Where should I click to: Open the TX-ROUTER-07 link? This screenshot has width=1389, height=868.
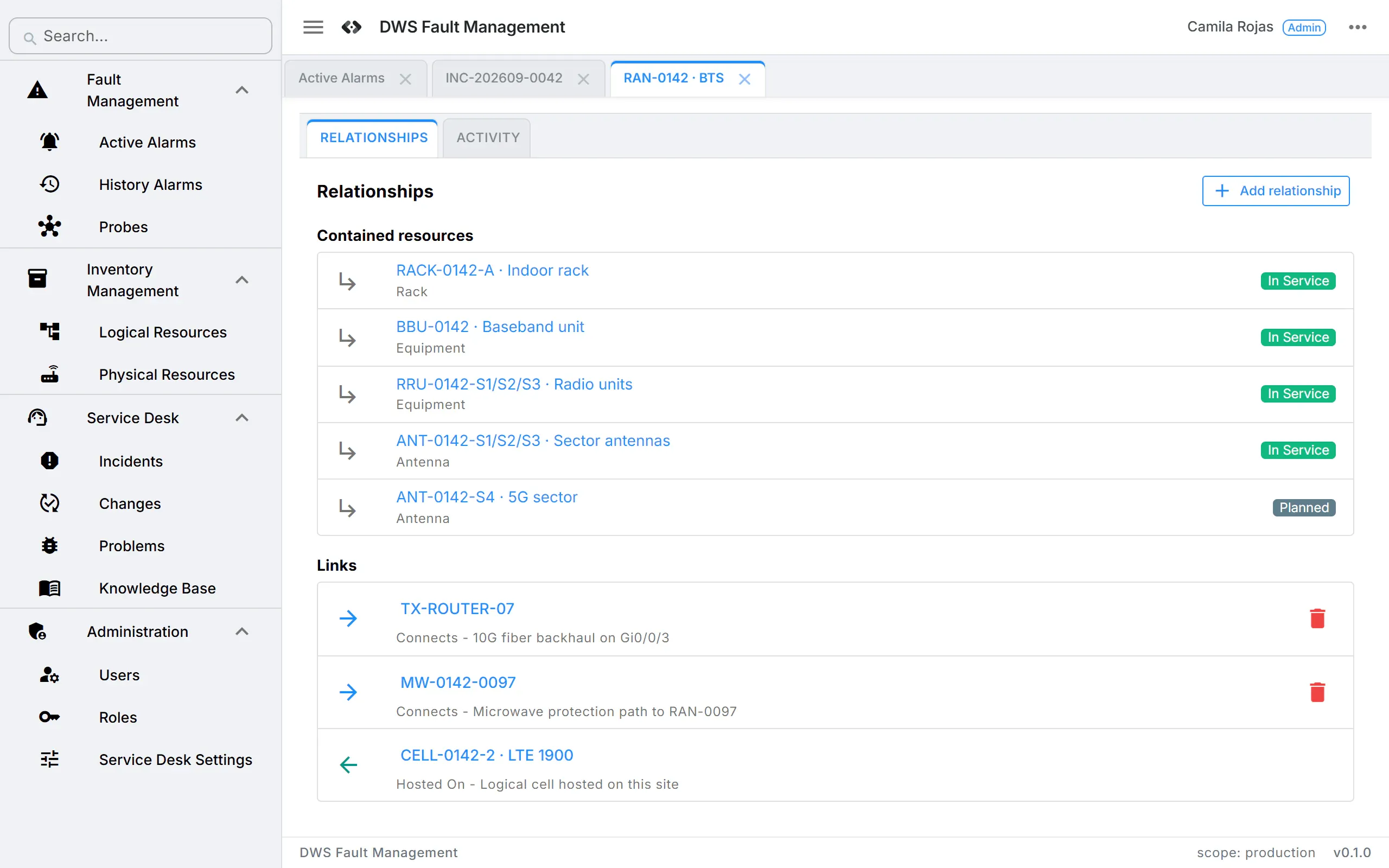coord(457,609)
